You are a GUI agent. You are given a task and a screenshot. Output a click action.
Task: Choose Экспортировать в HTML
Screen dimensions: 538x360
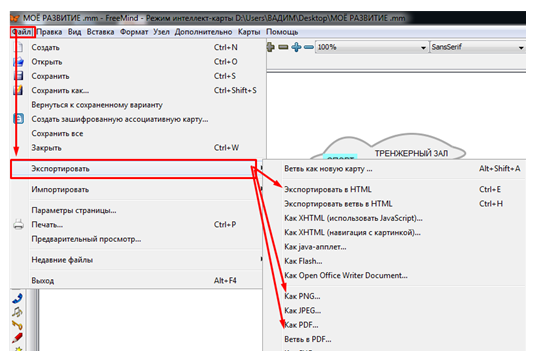pos(395,189)
